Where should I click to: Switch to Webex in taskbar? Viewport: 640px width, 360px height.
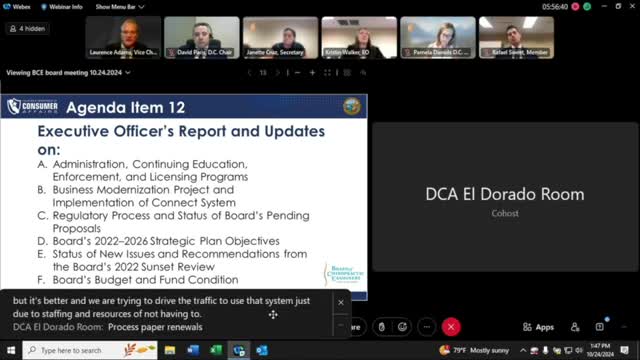pos(239,350)
